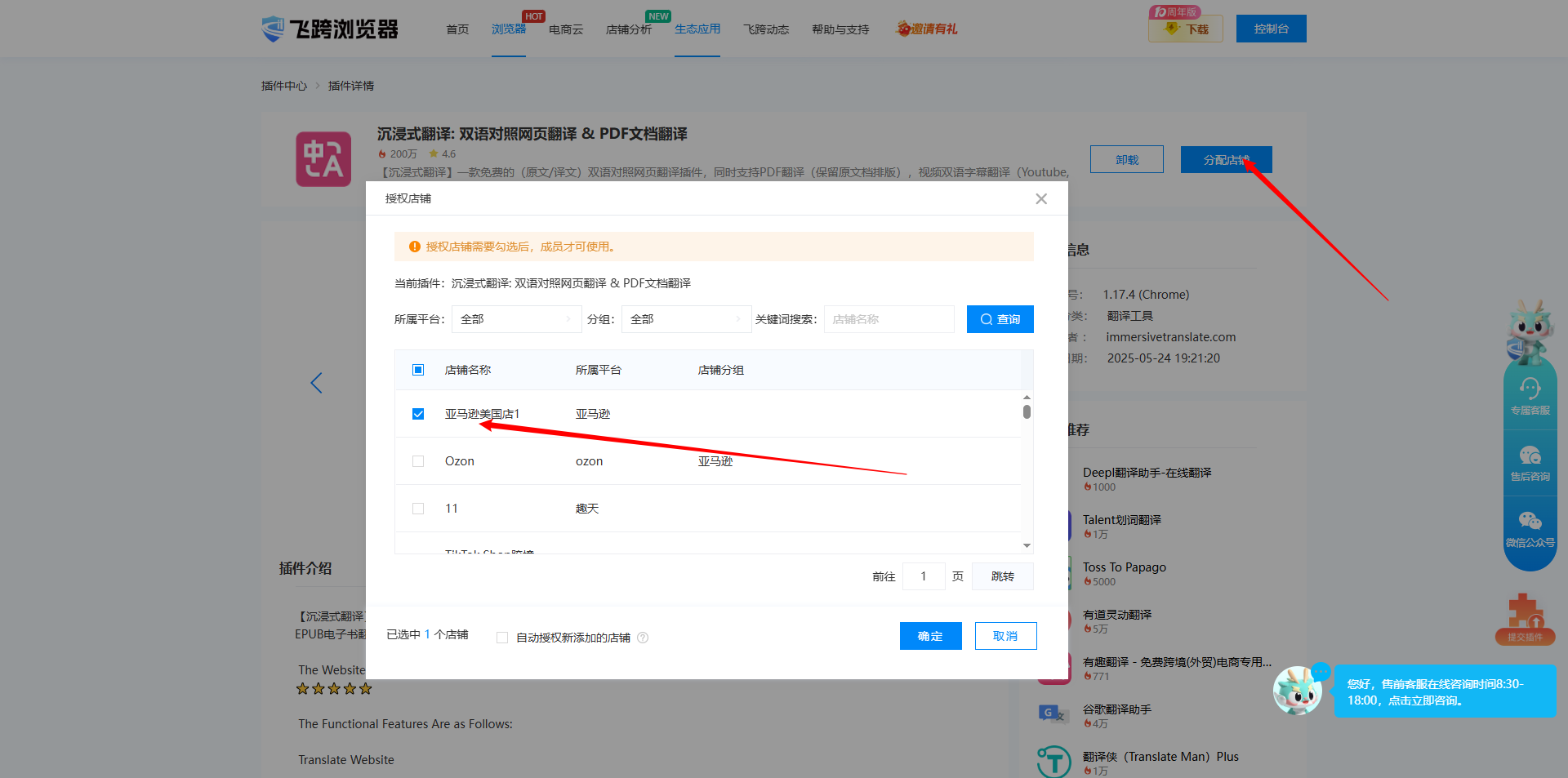The image size is (1568, 778).
Task: Click the 售后咨询 chat icon
Action: [x=1530, y=456]
